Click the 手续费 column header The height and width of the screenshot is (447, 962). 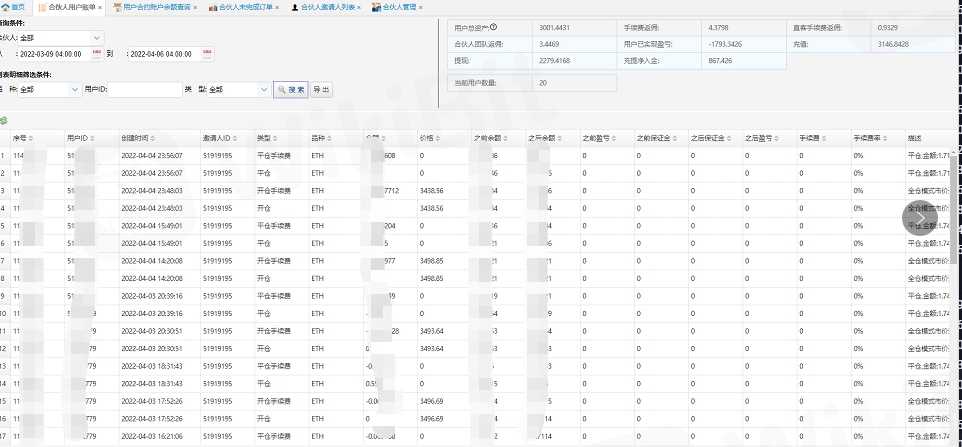[x=810, y=138]
